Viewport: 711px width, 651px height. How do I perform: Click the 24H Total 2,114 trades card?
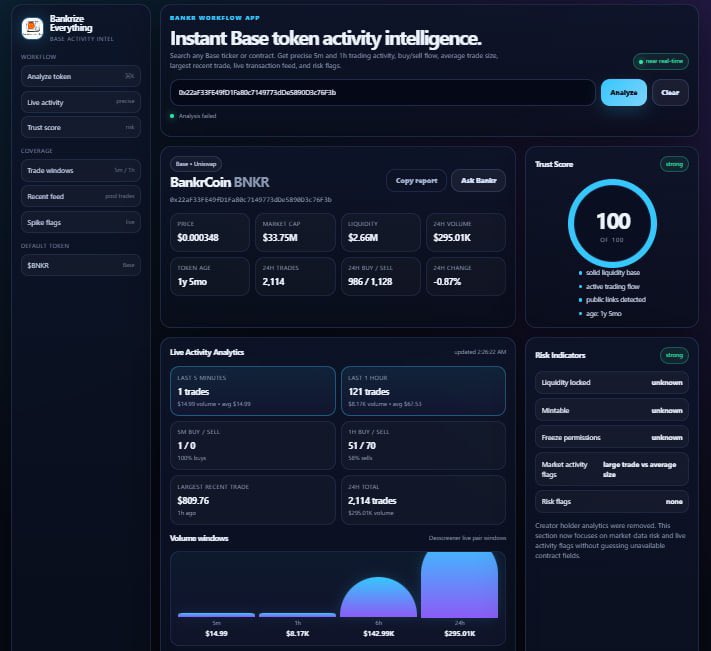click(x=423, y=500)
